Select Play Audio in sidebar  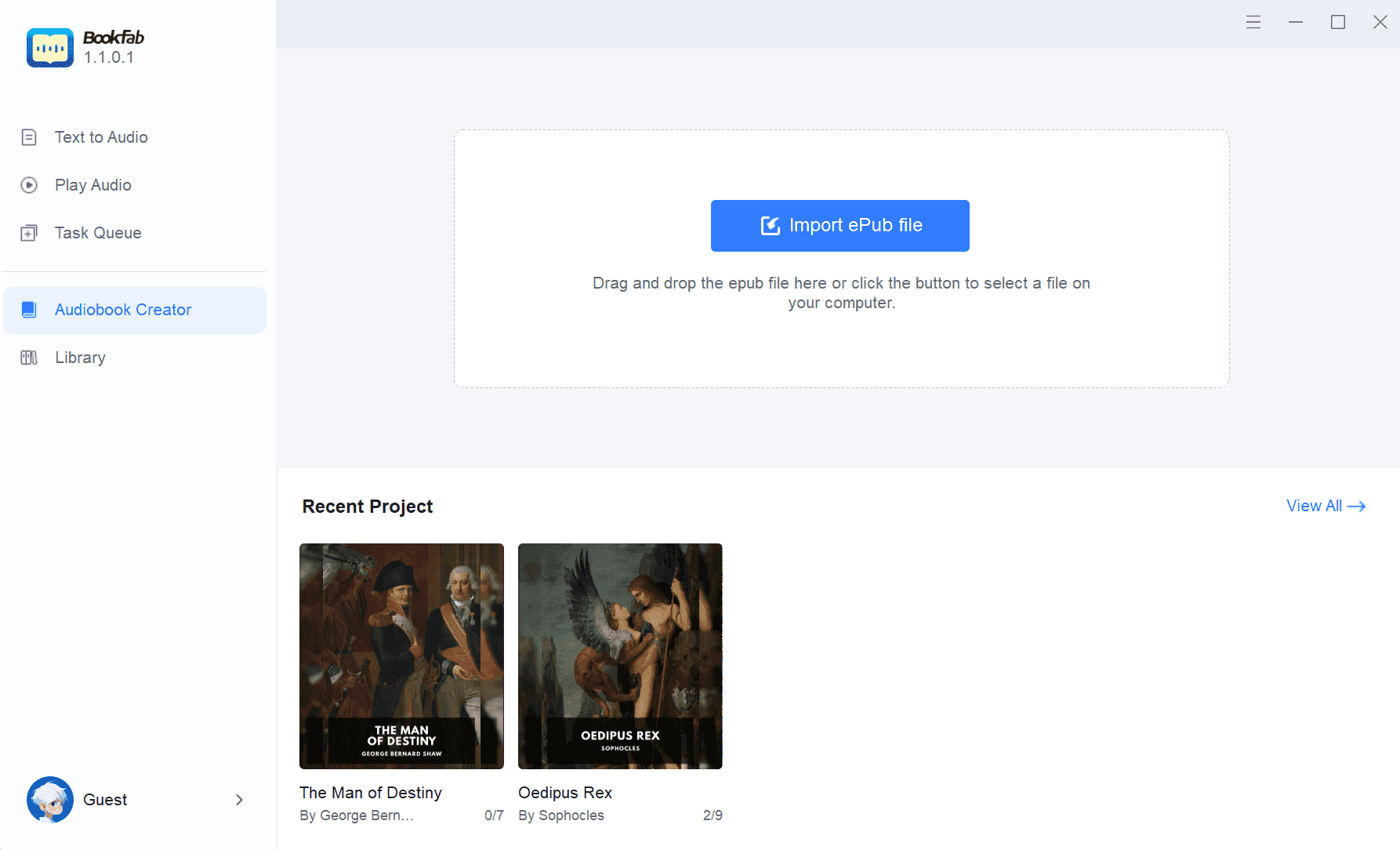tap(93, 185)
